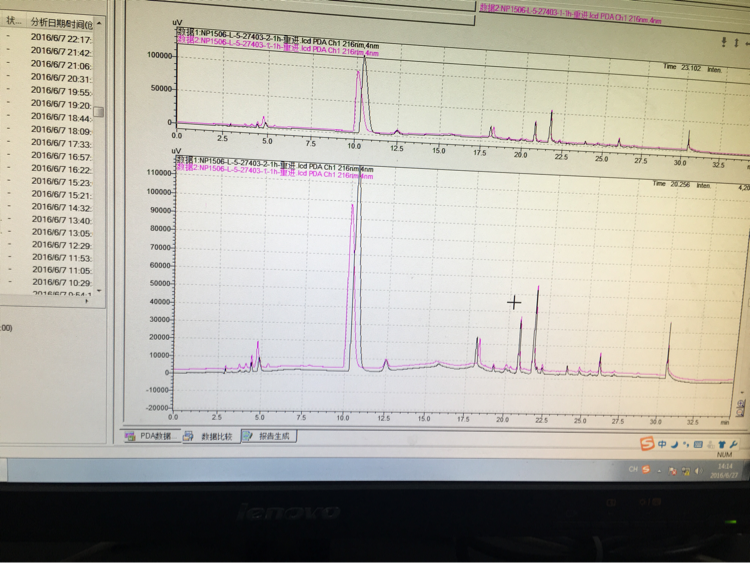Open the volume speaker icon in the tray

pos(698,471)
